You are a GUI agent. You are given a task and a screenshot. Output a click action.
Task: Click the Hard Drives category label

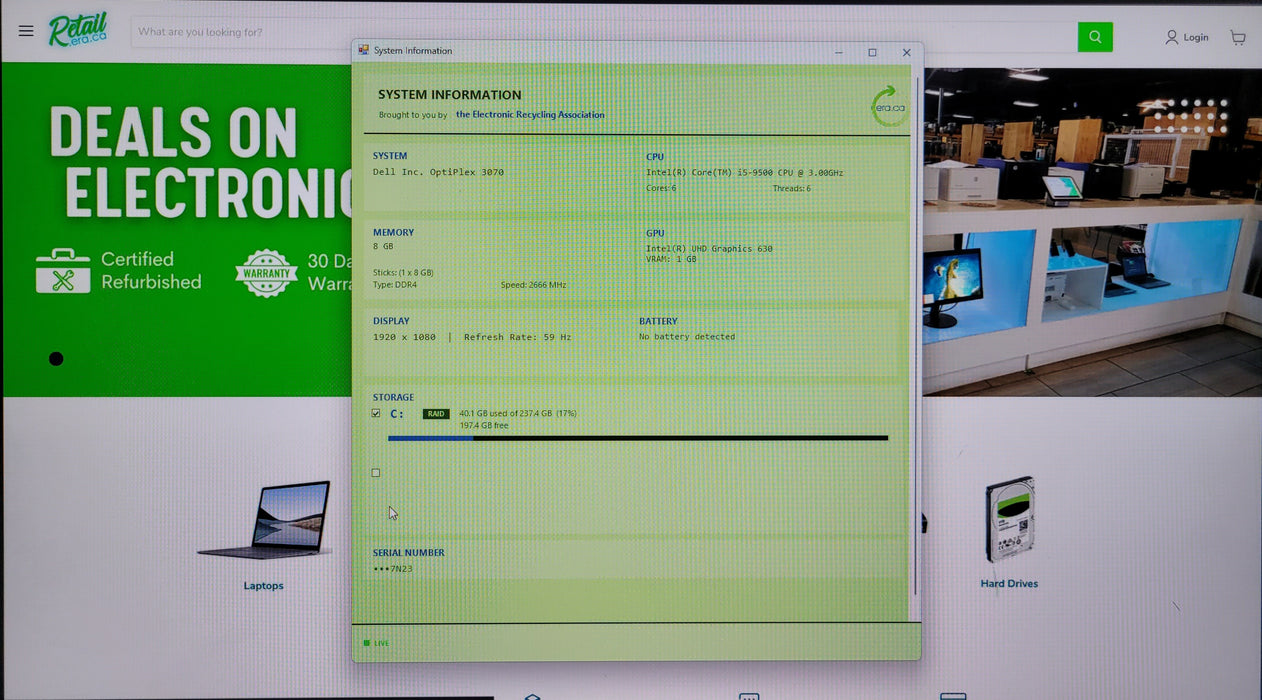click(x=1009, y=584)
